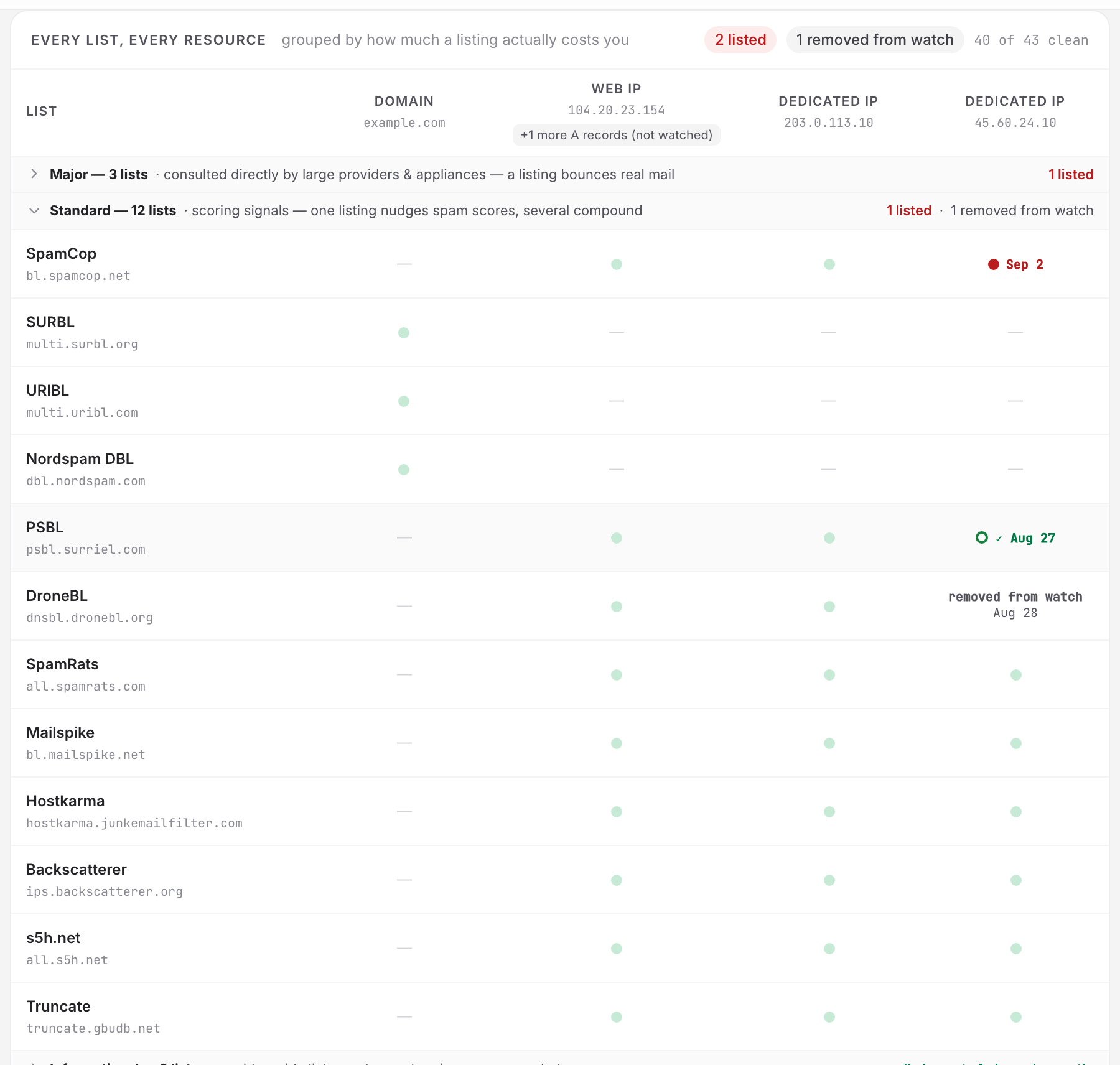Click s5h.net Web IP clean dot
Image resolution: width=1120 pixels, height=1065 pixels.
tap(617, 949)
